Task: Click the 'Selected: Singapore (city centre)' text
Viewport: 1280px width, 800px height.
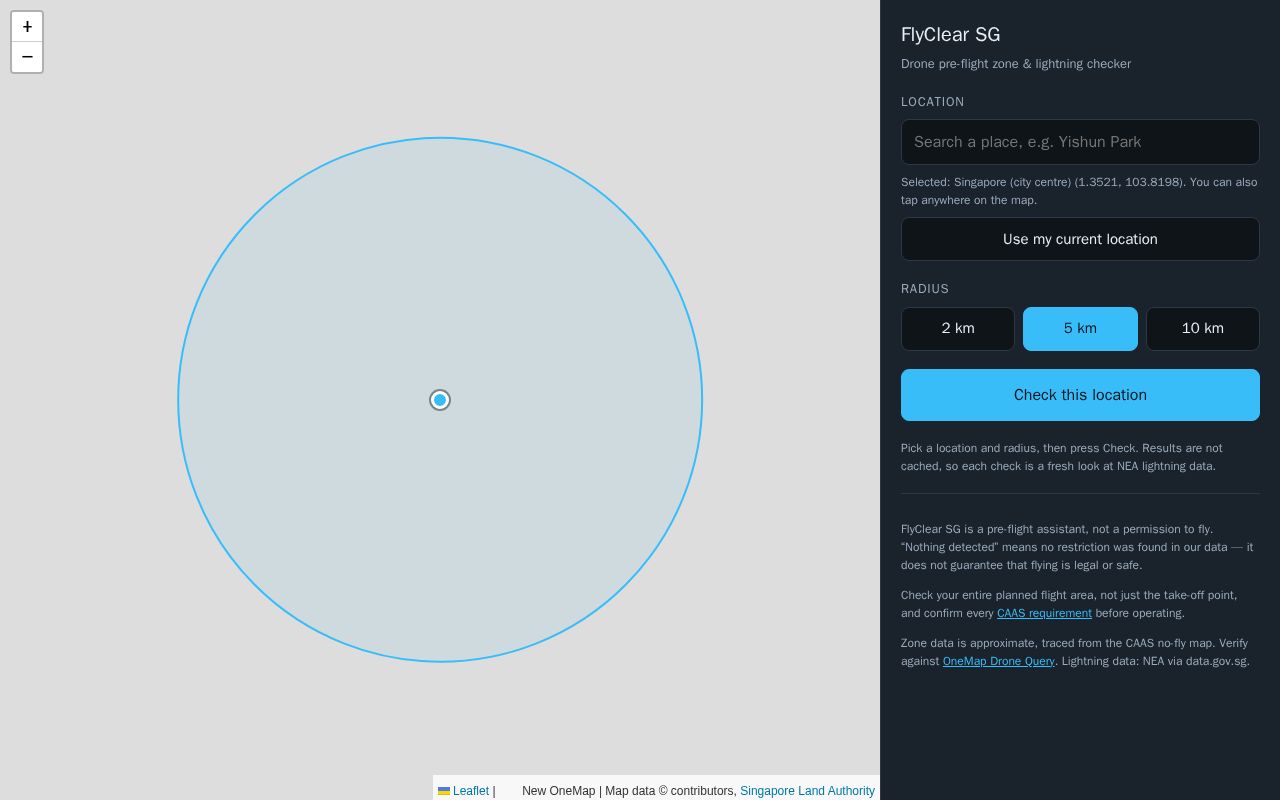Action: pyautogui.click(x=1079, y=191)
